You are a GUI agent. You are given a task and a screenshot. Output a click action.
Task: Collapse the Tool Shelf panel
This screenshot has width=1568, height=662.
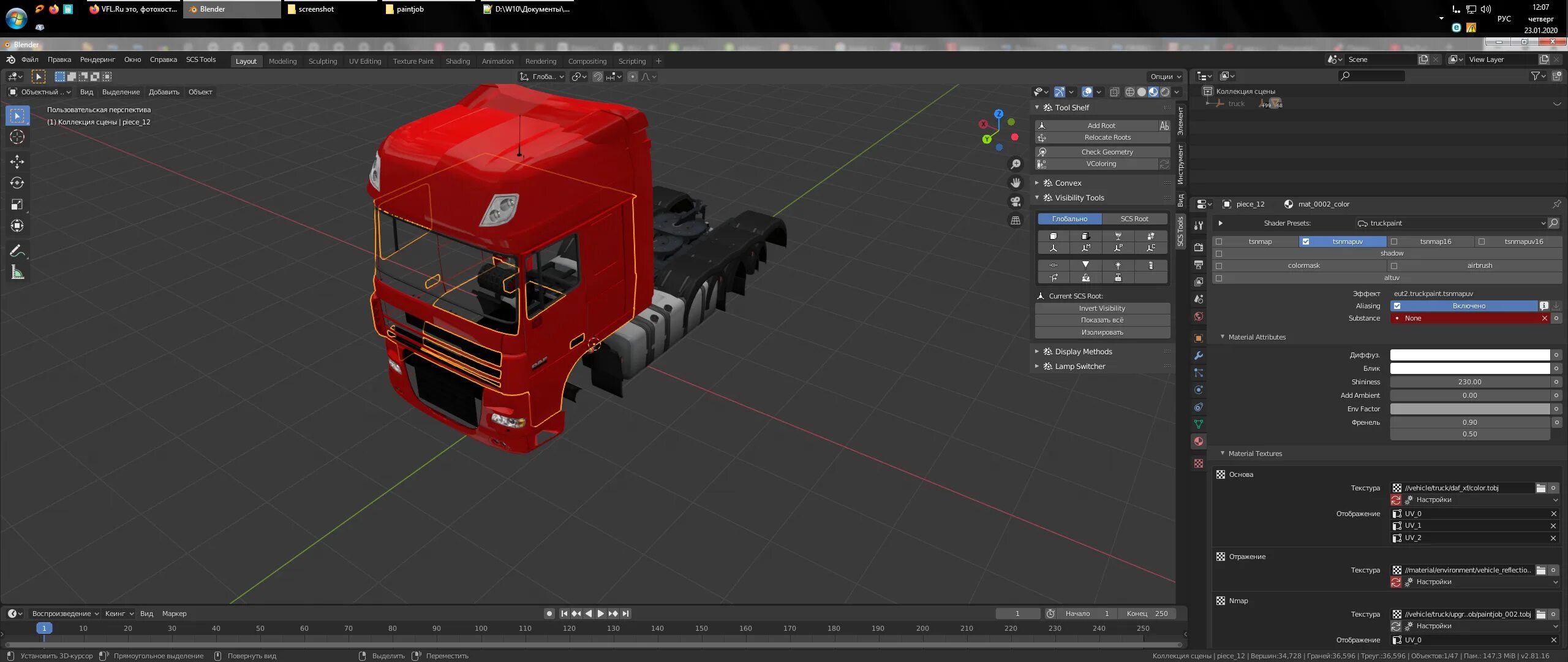tap(1037, 107)
